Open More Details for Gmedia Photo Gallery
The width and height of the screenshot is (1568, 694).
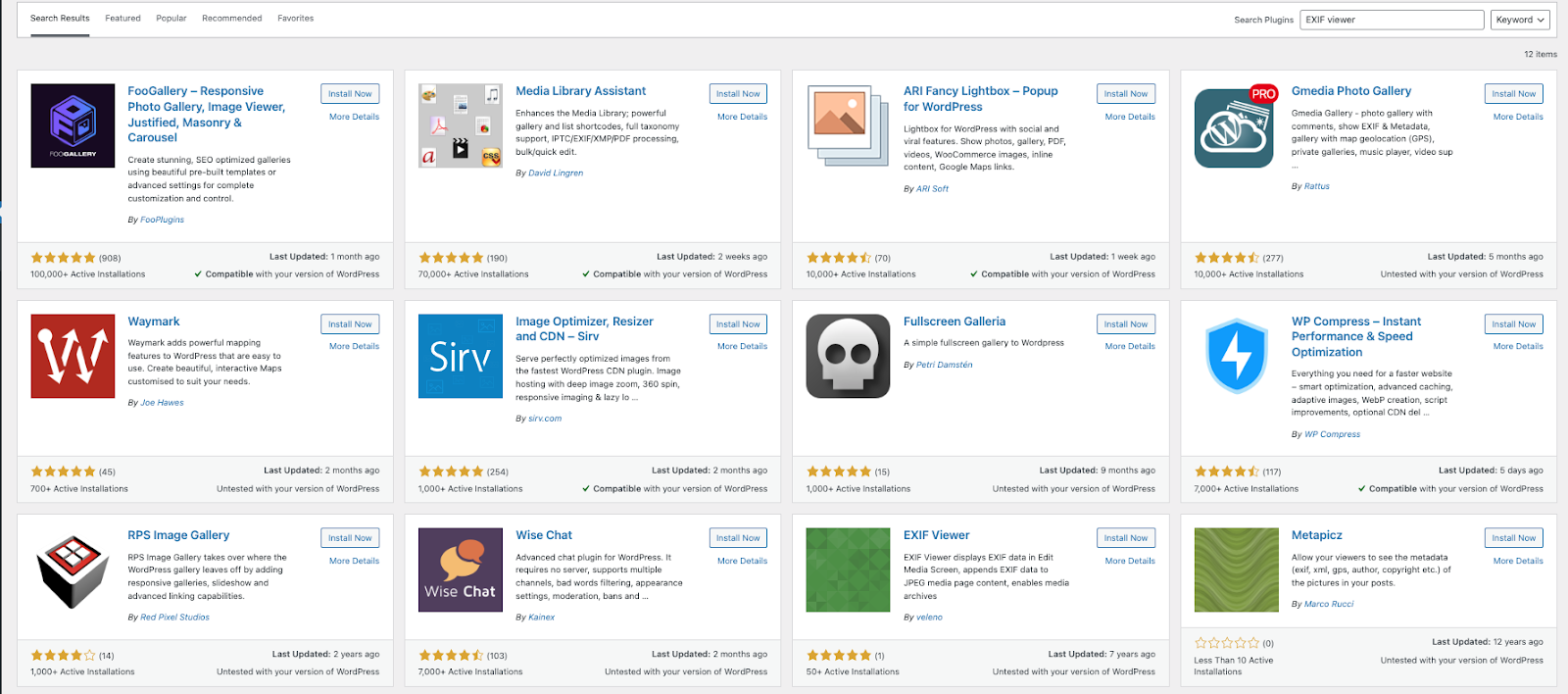pos(1518,117)
